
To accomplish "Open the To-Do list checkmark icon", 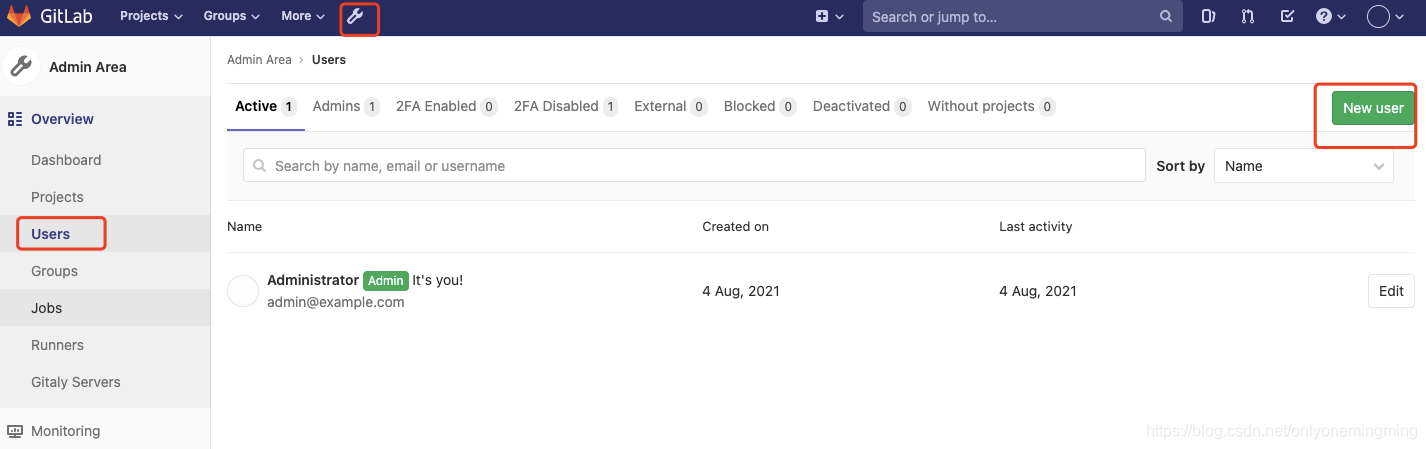I will [x=1288, y=16].
